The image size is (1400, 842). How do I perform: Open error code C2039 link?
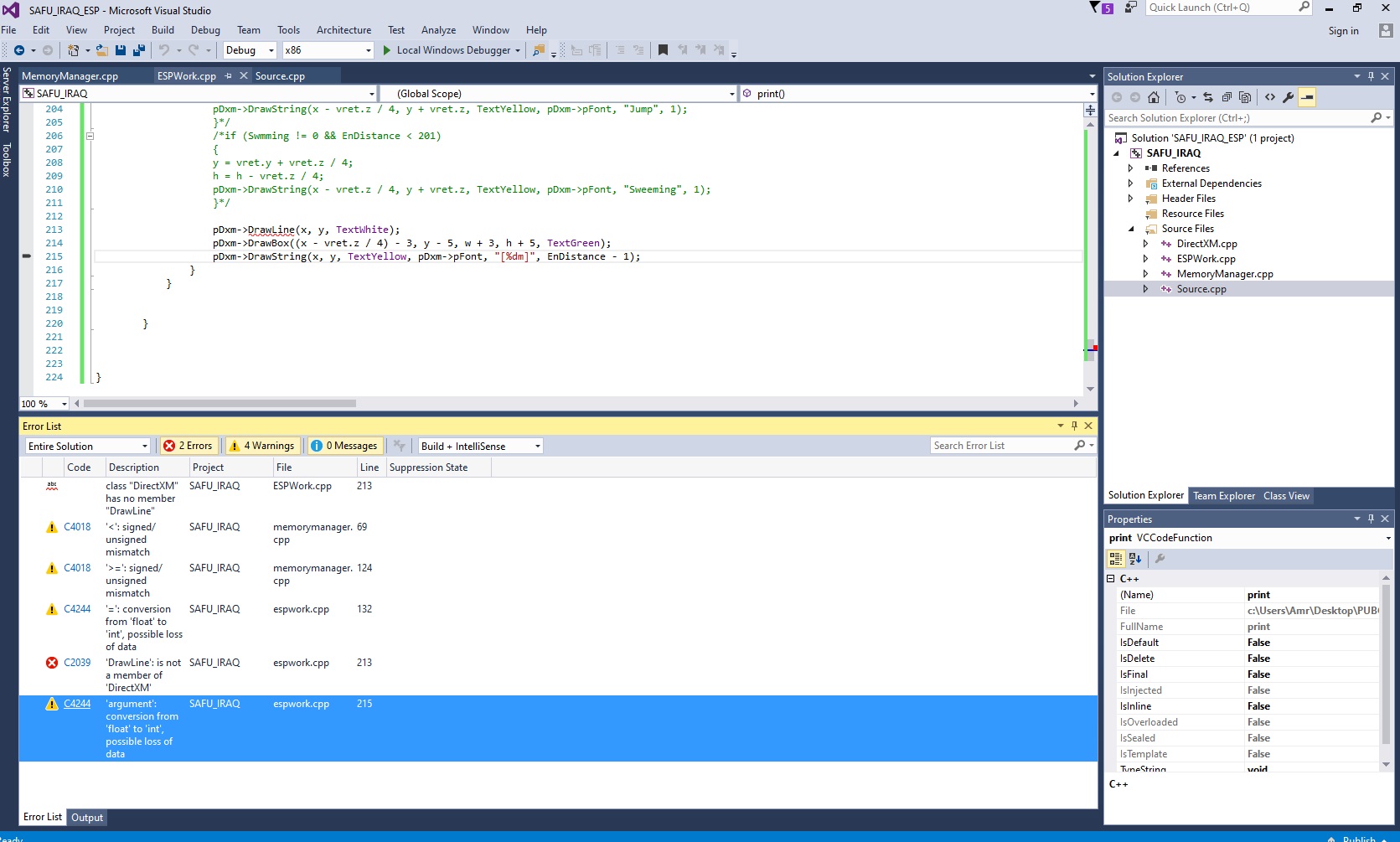pyautogui.click(x=77, y=663)
